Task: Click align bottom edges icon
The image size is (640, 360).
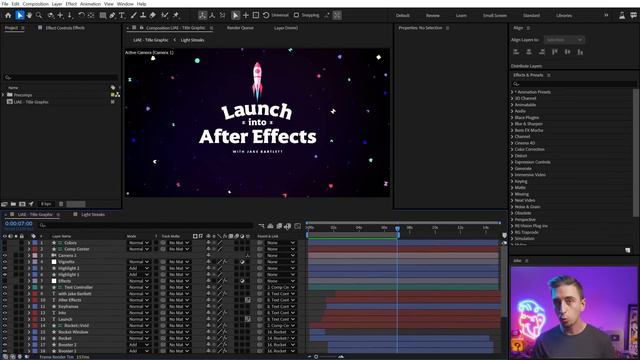Action: point(580,52)
